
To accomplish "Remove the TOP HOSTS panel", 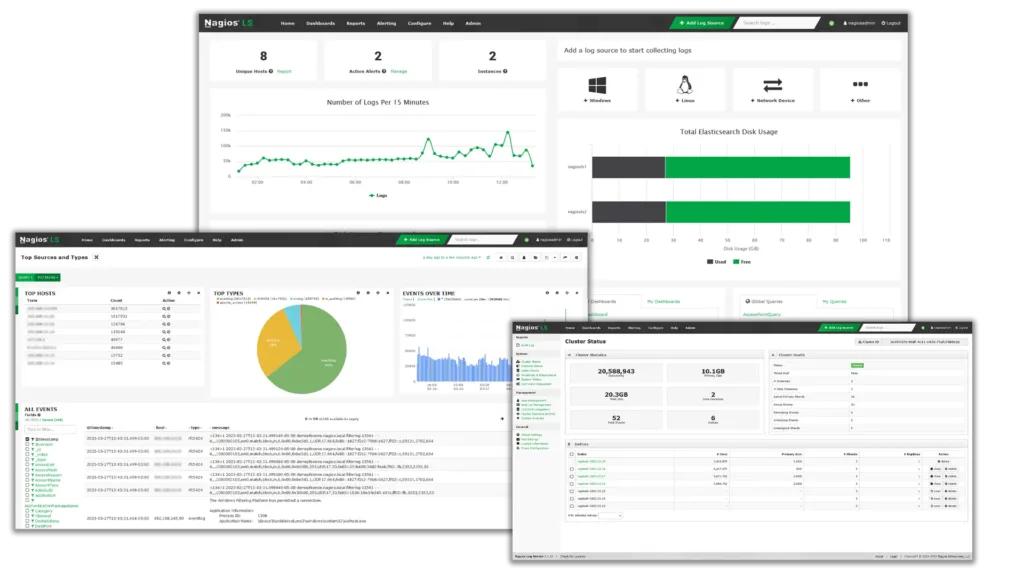I will [x=199, y=293].
